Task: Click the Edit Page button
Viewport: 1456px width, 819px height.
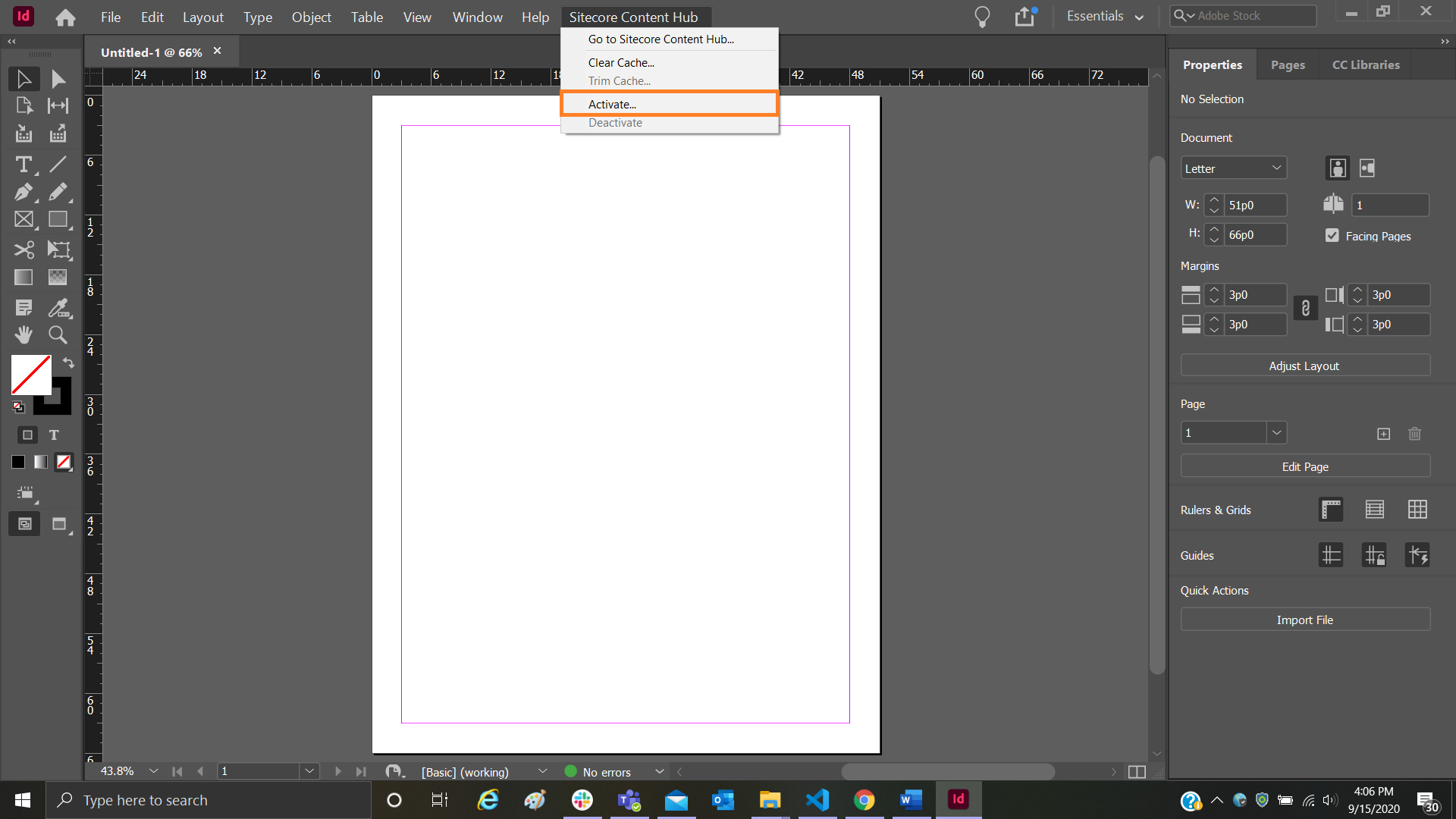Action: [x=1305, y=466]
